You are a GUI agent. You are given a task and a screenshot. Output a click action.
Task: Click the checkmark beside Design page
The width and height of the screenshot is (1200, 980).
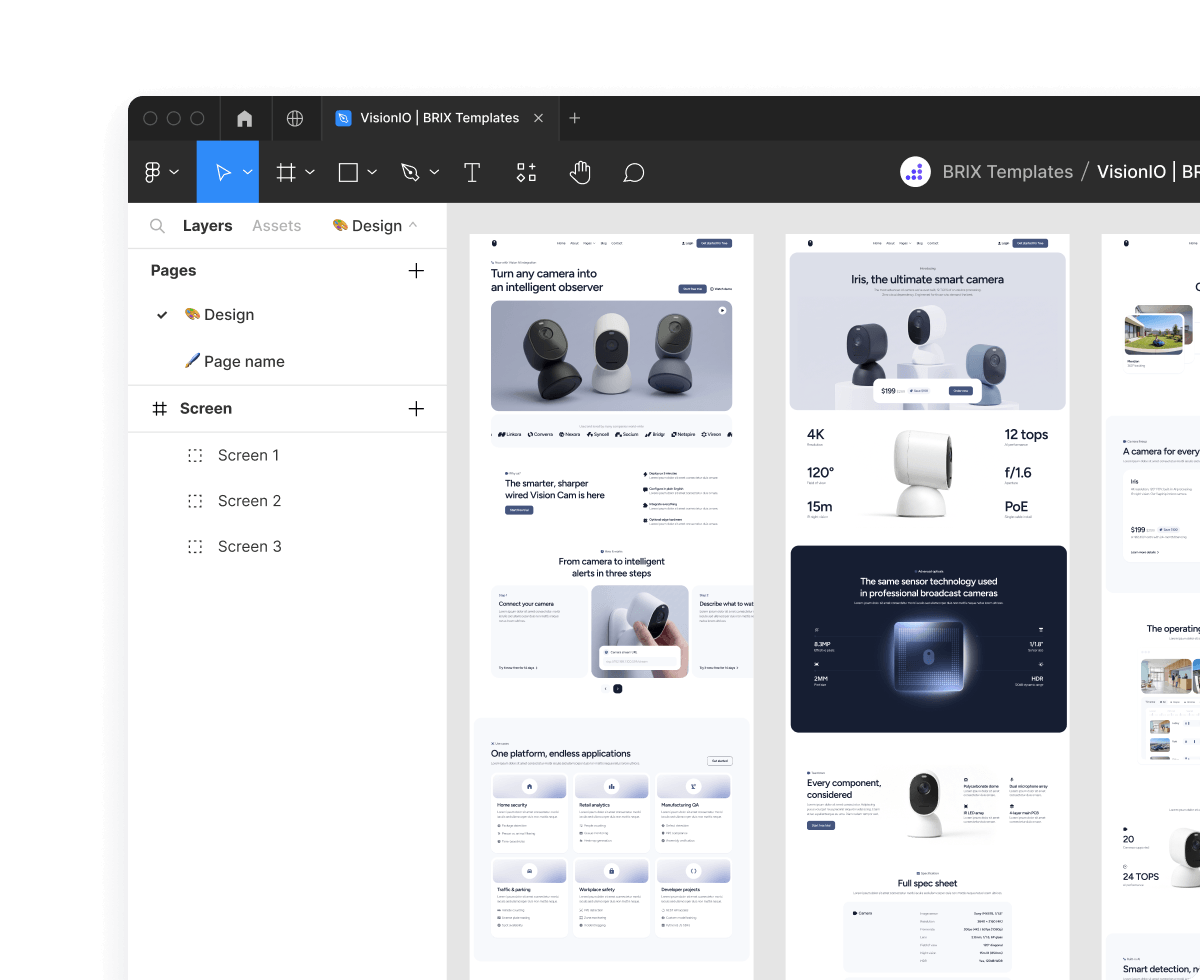coord(162,315)
